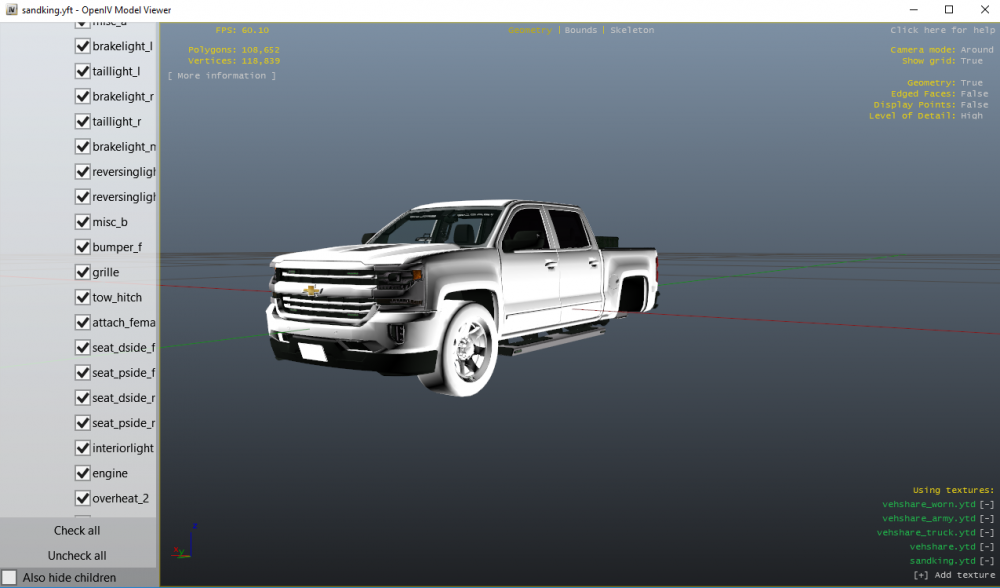Remove vehshare_worn.ytd texture via [-]
This screenshot has width=1000, height=588.
987,504
